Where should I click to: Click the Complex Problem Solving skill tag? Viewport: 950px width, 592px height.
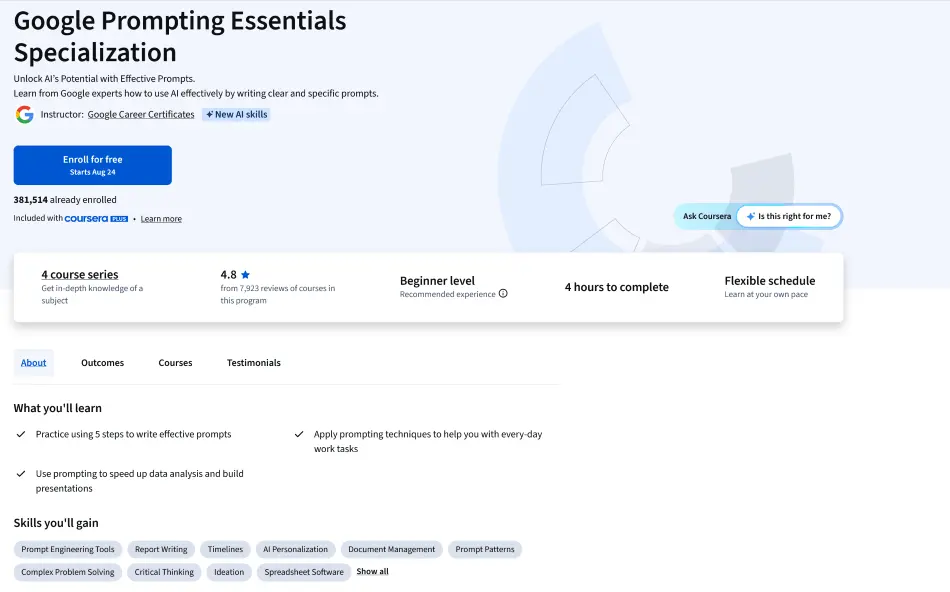click(68, 572)
